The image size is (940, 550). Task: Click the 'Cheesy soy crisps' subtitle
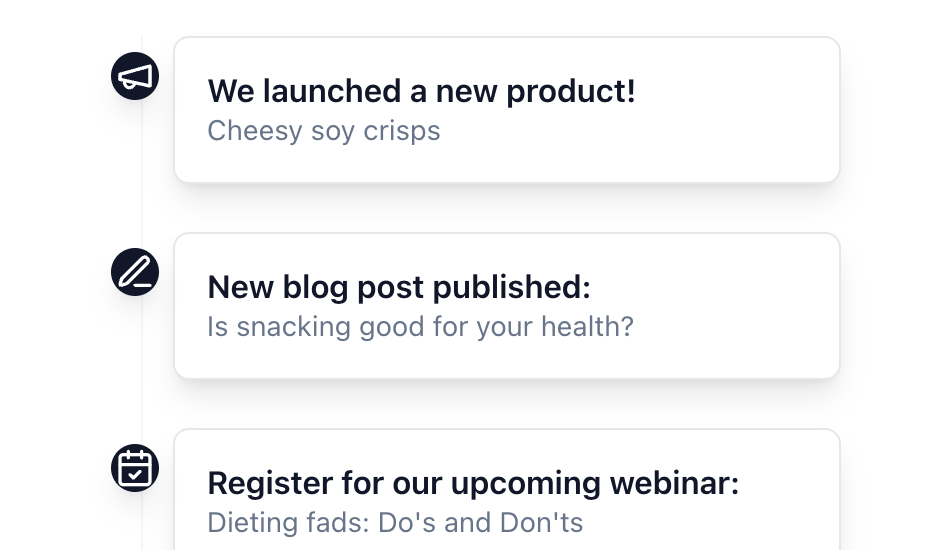323,131
